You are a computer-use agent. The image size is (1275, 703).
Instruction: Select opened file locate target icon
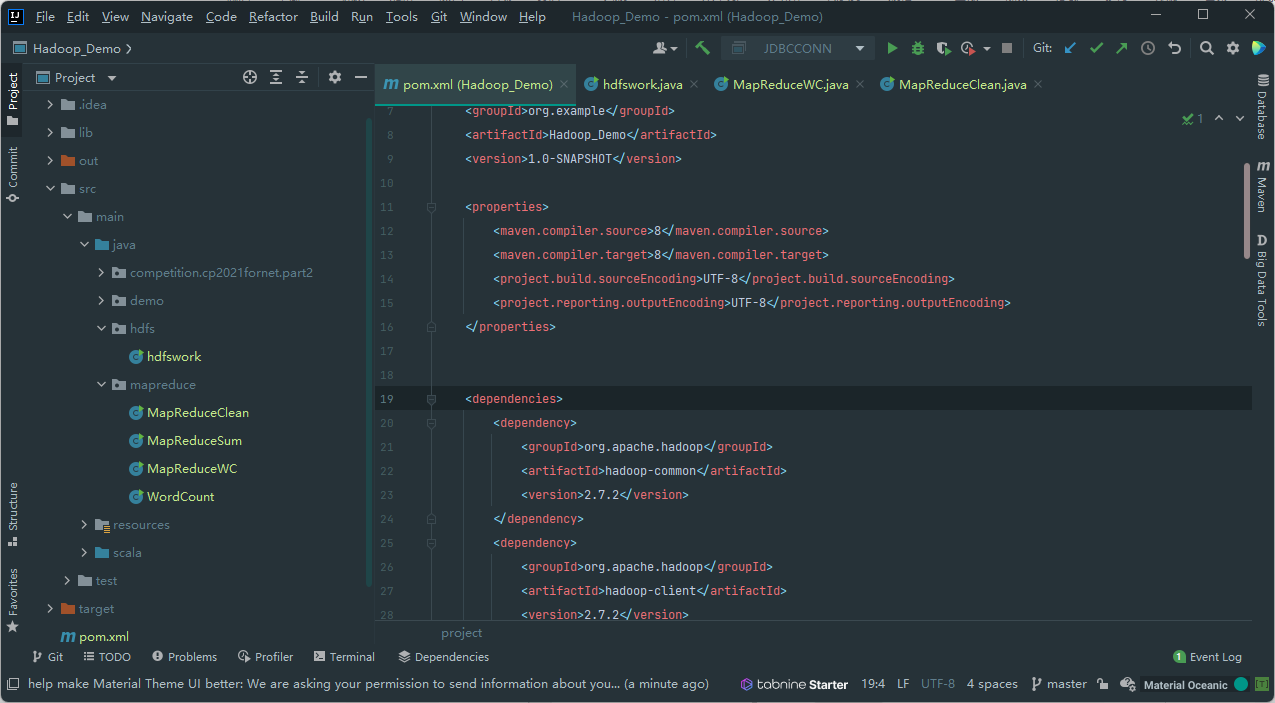pos(250,77)
